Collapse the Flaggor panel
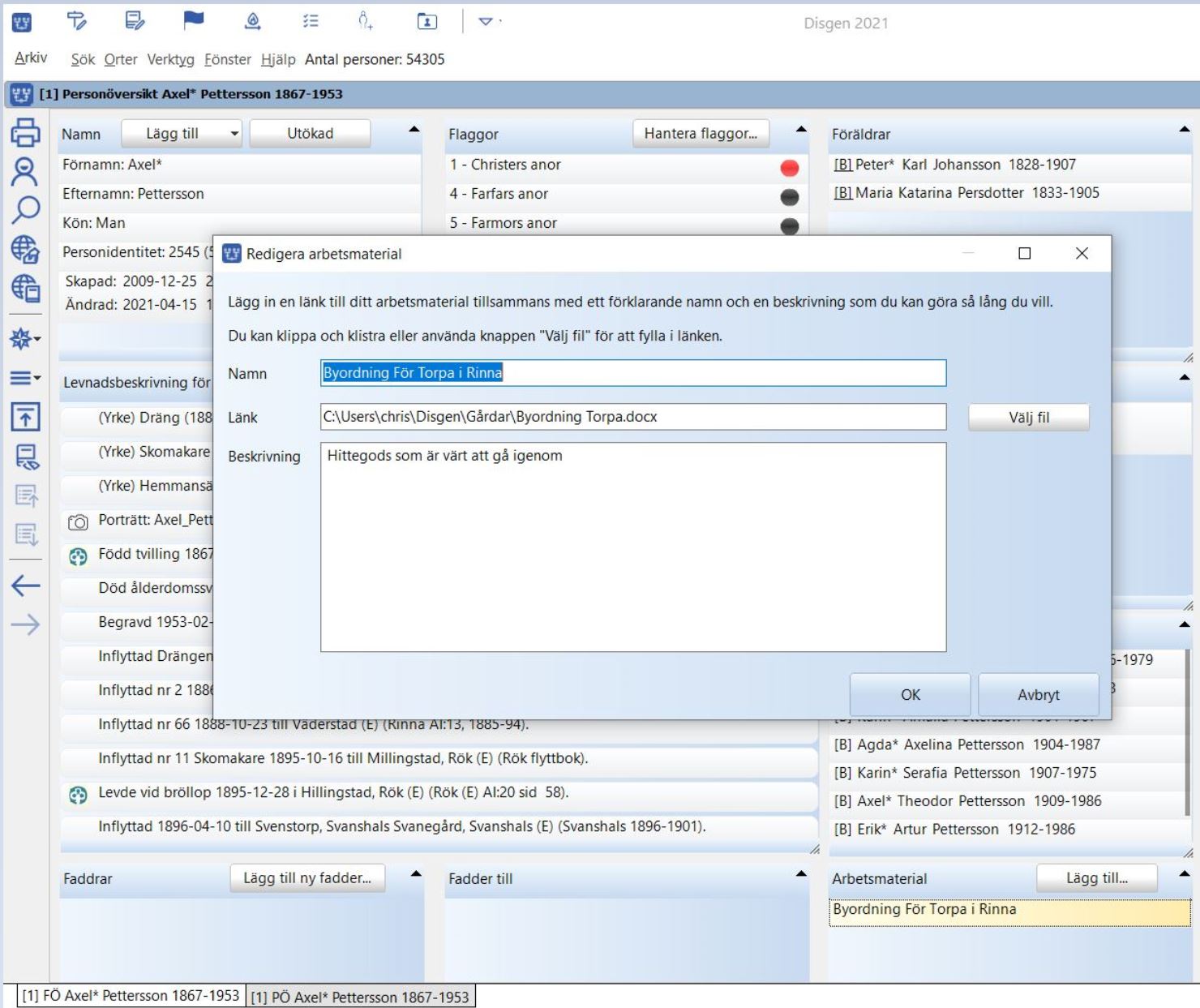1200x1008 pixels. pyautogui.click(x=801, y=129)
